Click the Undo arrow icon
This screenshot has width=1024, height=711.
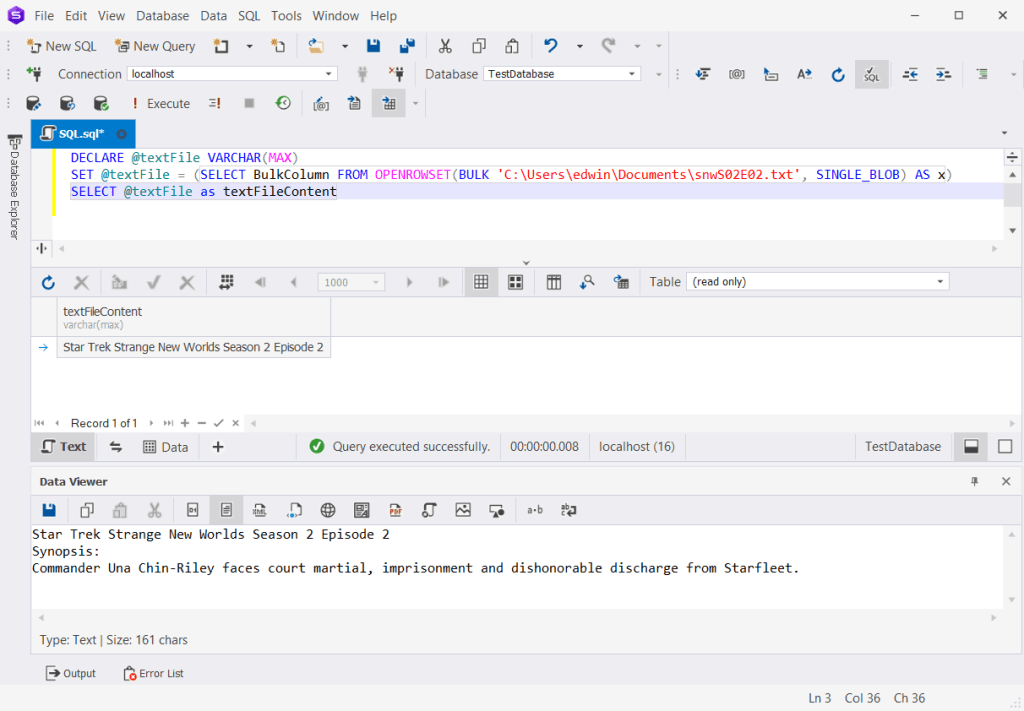551,46
